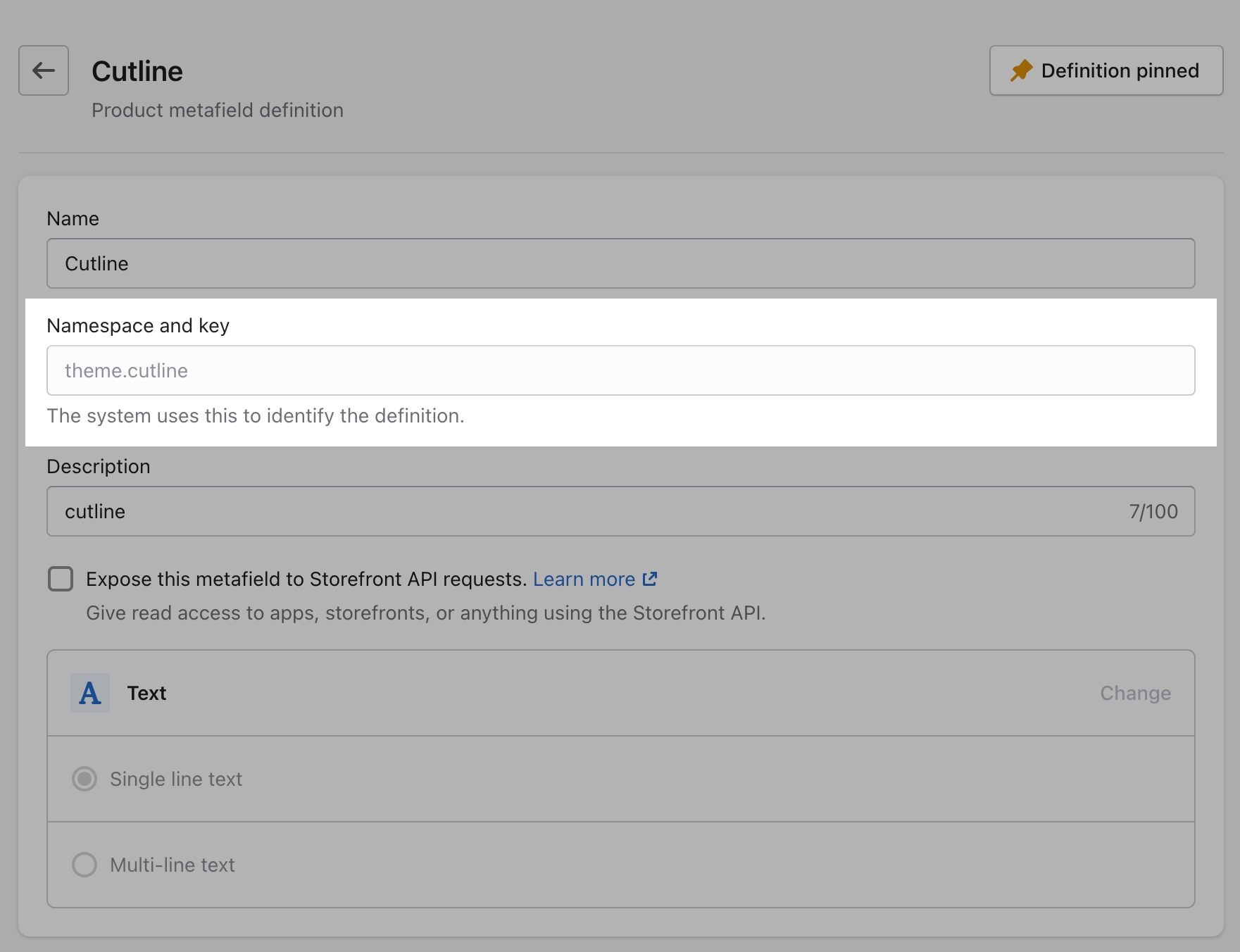Click the blue 'A' text type icon
1240x952 pixels.
coord(90,693)
